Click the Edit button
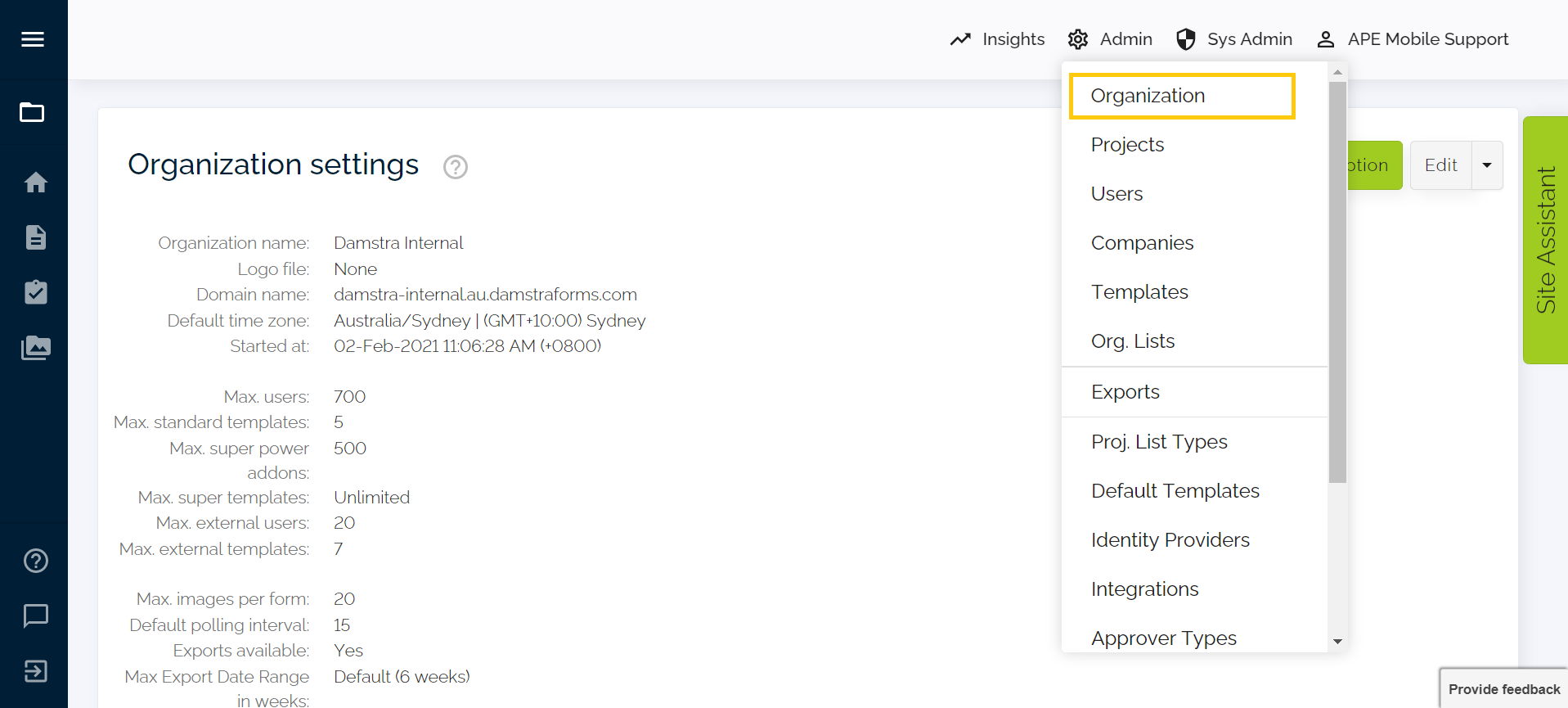The height and width of the screenshot is (708, 1568). pyautogui.click(x=1440, y=165)
